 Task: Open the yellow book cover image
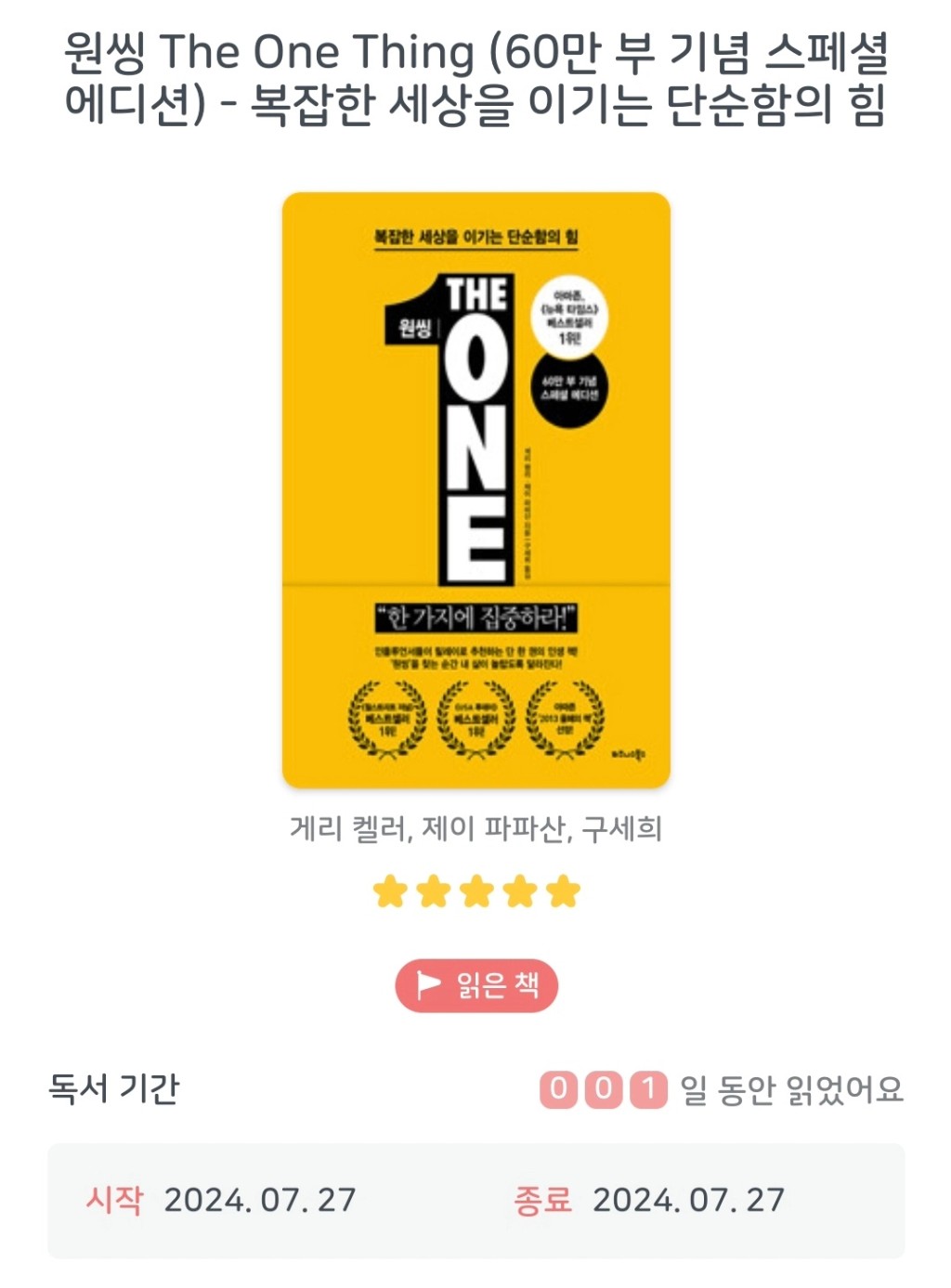point(476,490)
